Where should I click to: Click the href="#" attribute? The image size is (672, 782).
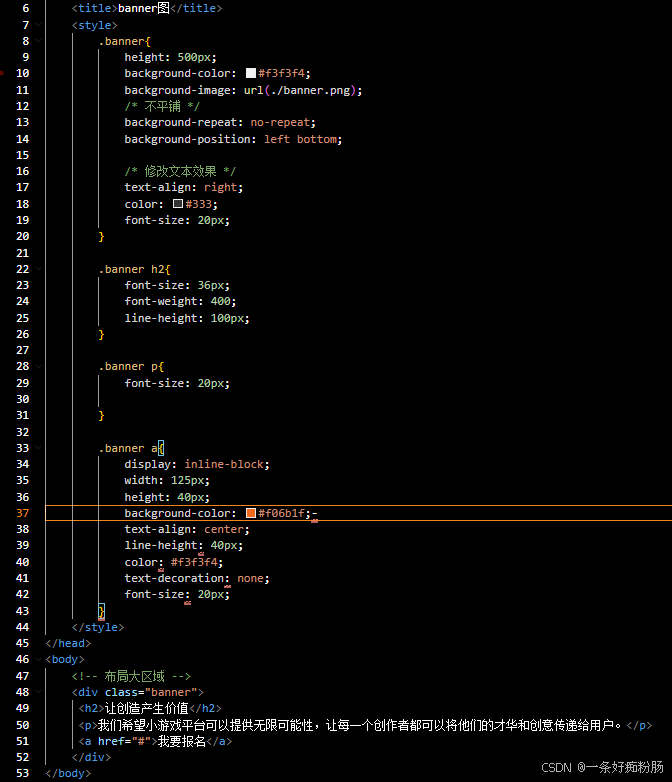[124, 741]
